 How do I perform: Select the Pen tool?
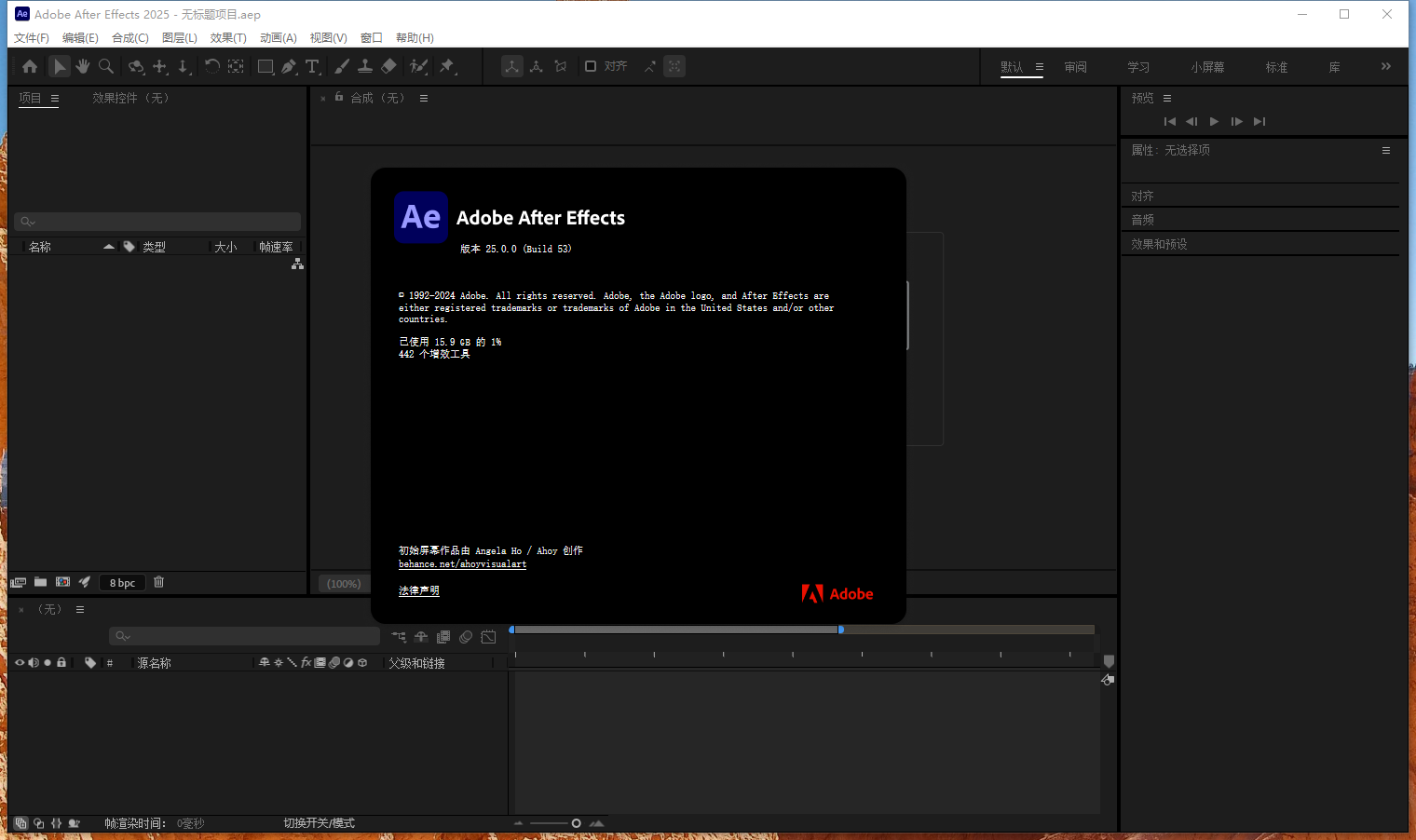pos(289,66)
